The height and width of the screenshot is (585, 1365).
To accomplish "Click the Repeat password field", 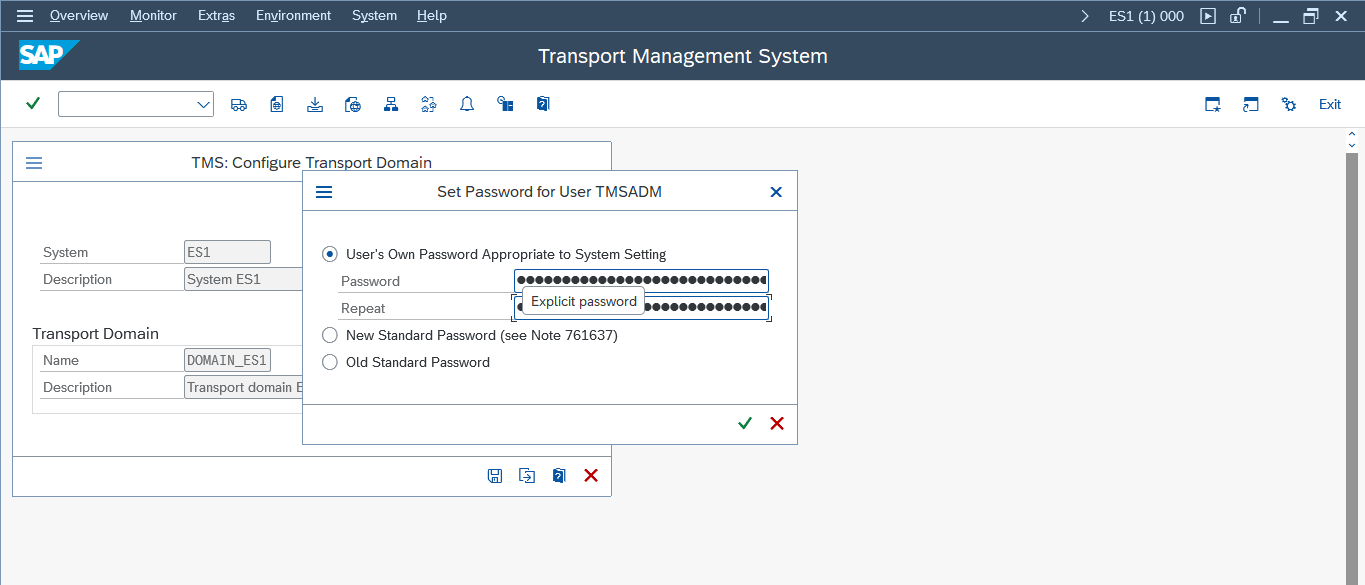I will [x=641, y=308].
